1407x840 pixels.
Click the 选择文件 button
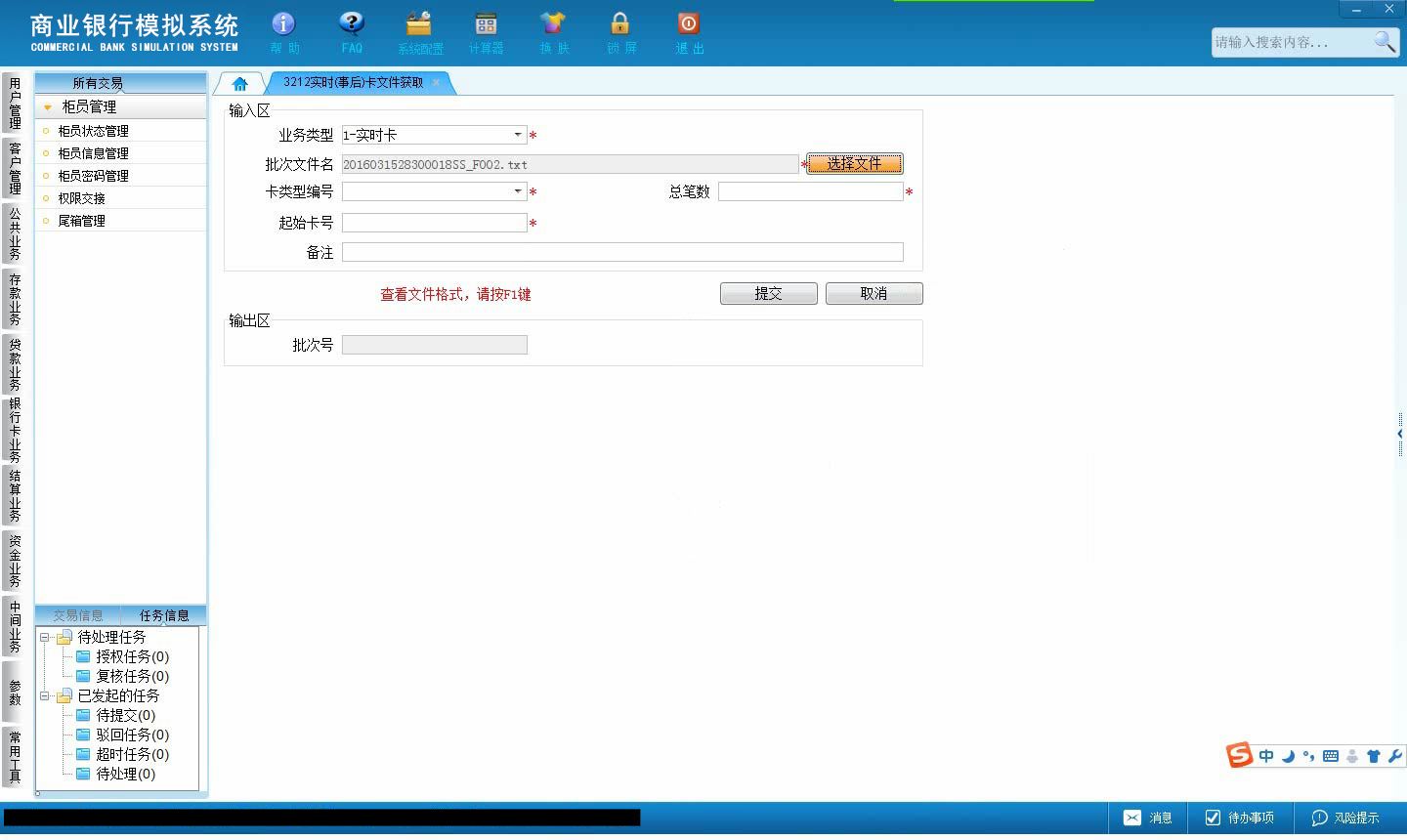(854, 164)
